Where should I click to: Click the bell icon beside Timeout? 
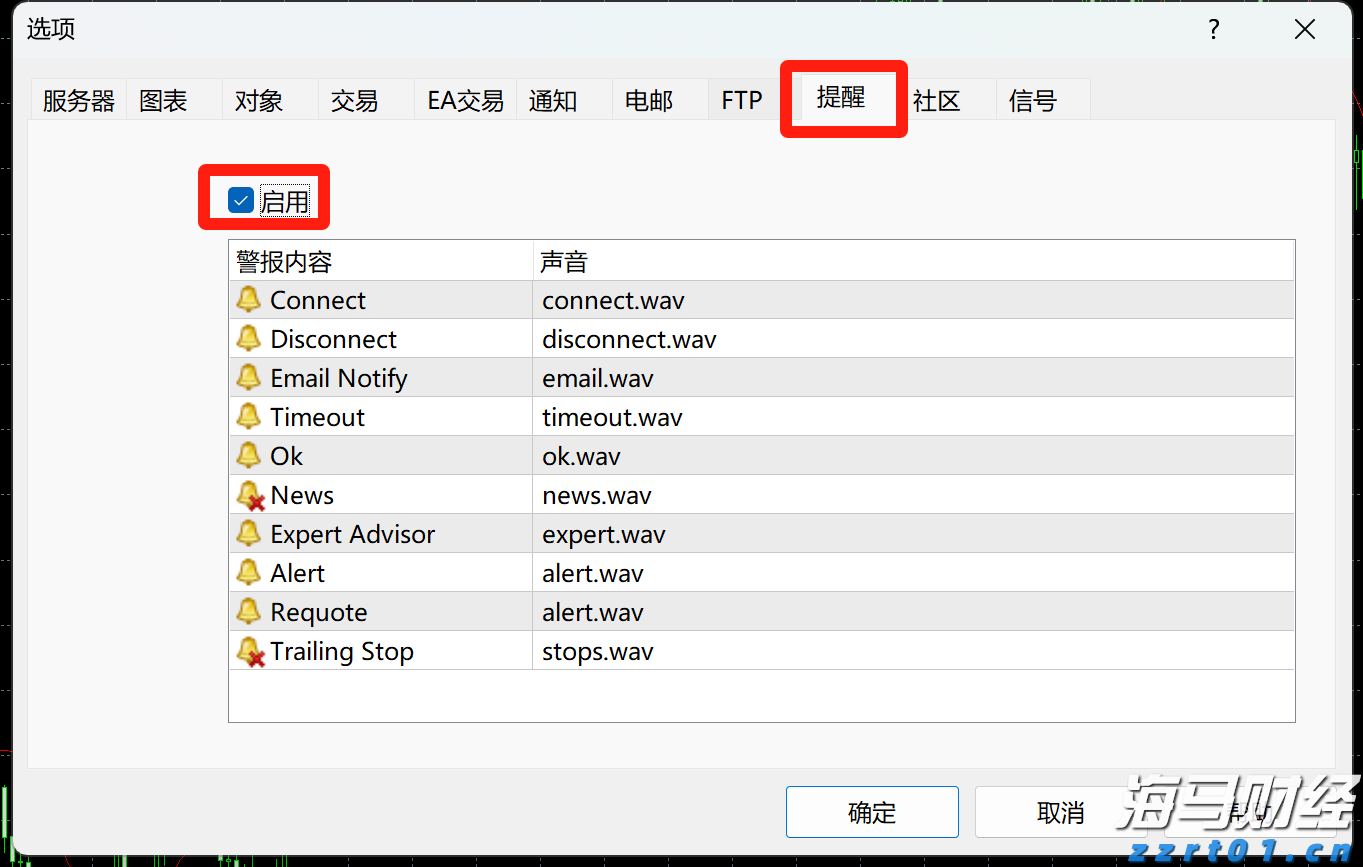(248, 416)
